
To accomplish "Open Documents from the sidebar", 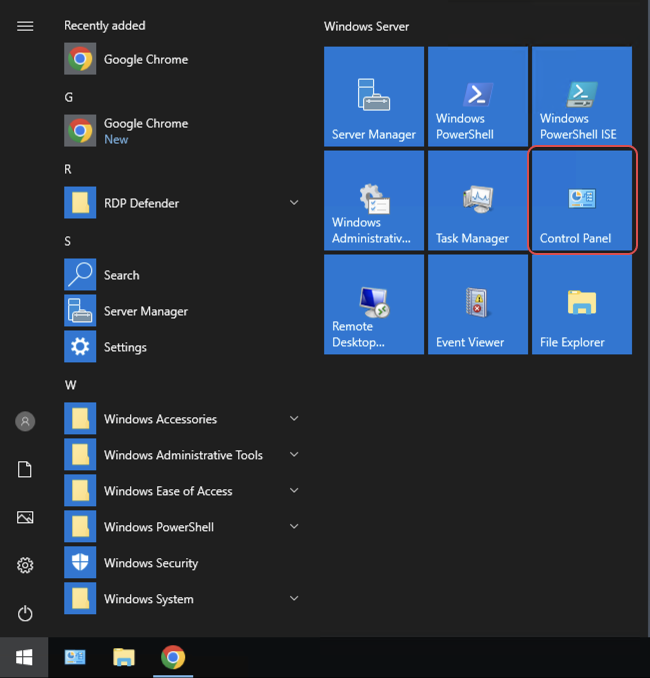I will tap(25, 469).
